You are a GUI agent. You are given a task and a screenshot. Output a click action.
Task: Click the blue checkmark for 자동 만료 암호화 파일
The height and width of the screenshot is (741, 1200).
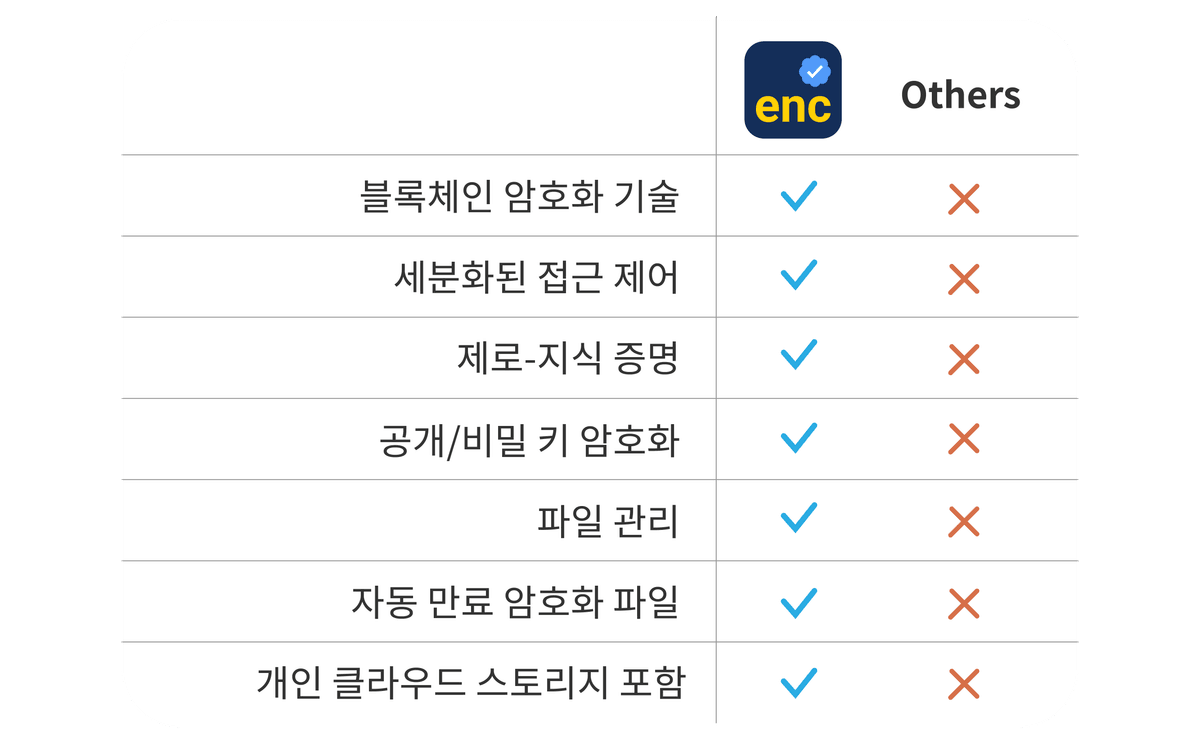(x=798, y=601)
